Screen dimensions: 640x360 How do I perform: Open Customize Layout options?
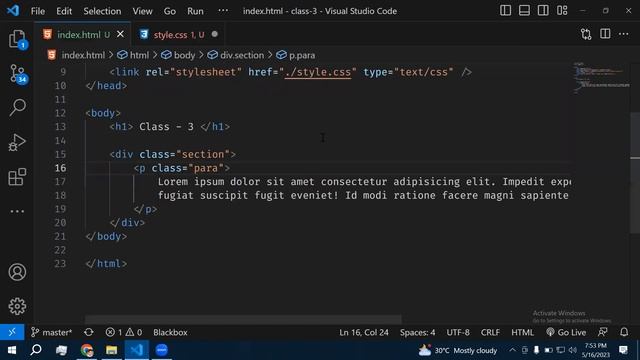[562, 11]
